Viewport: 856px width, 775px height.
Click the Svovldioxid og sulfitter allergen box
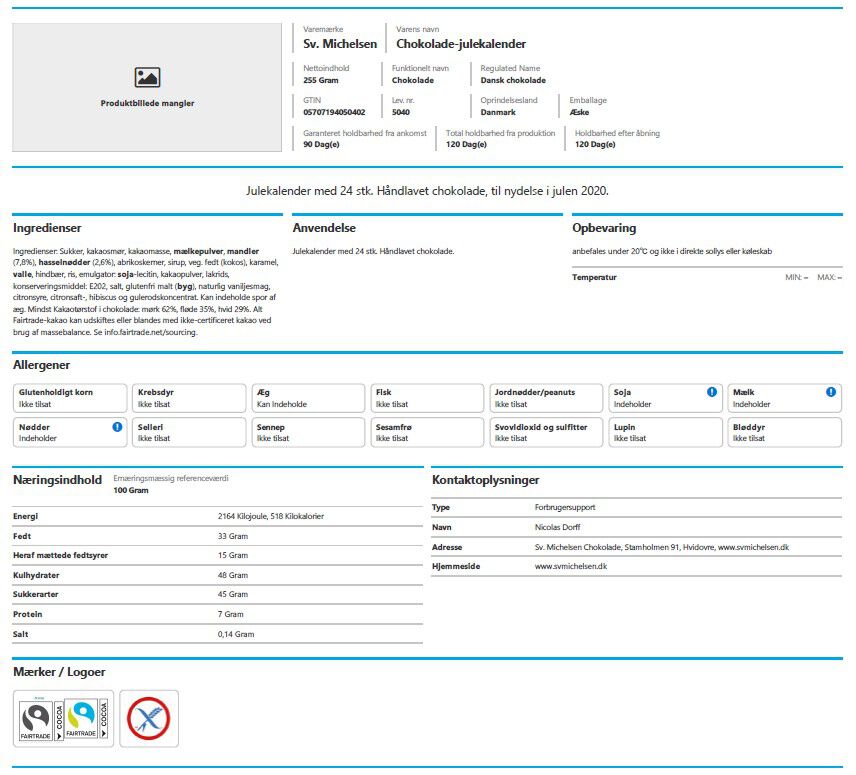point(546,432)
